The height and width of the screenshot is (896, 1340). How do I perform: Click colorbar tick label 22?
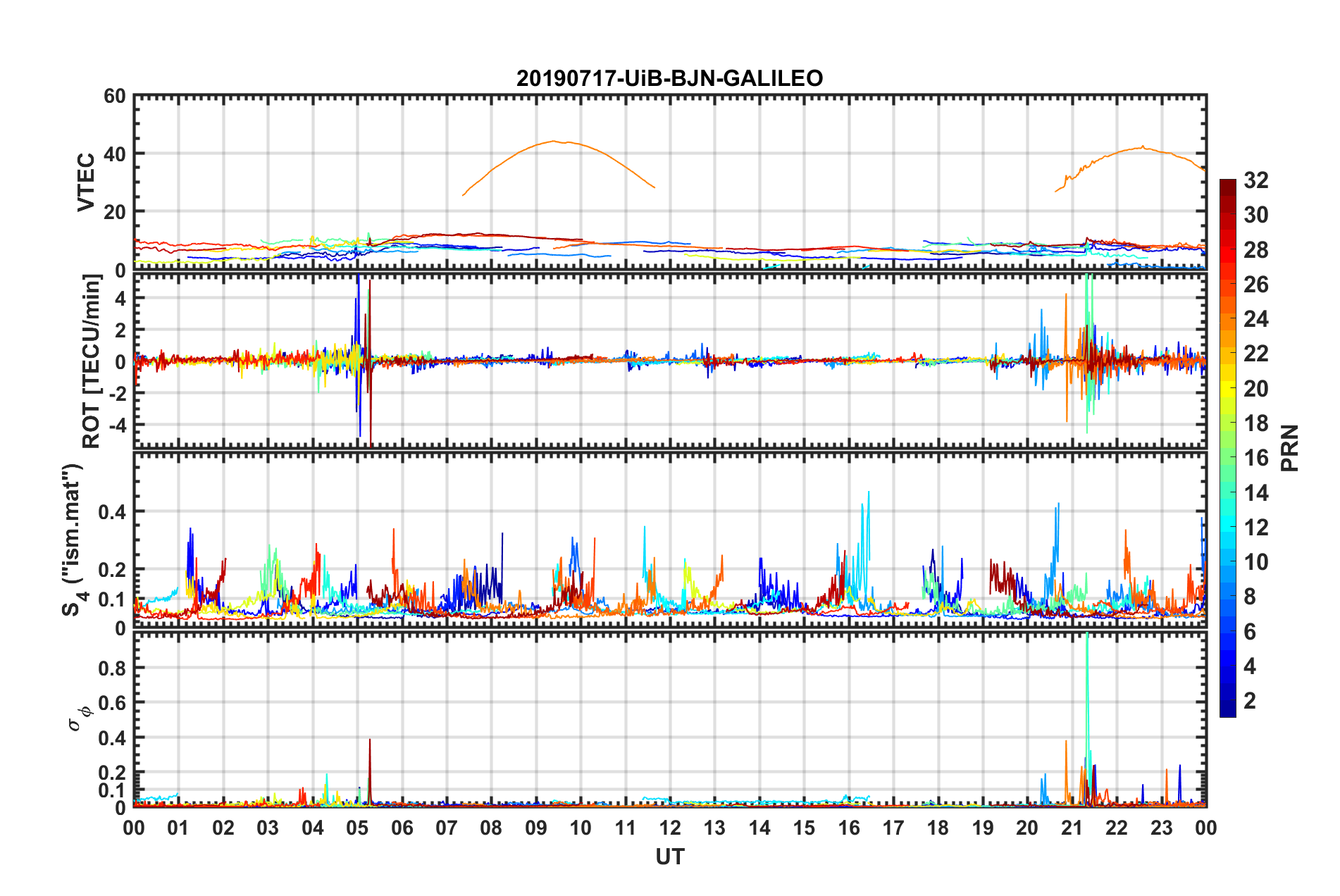tap(1256, 354)
